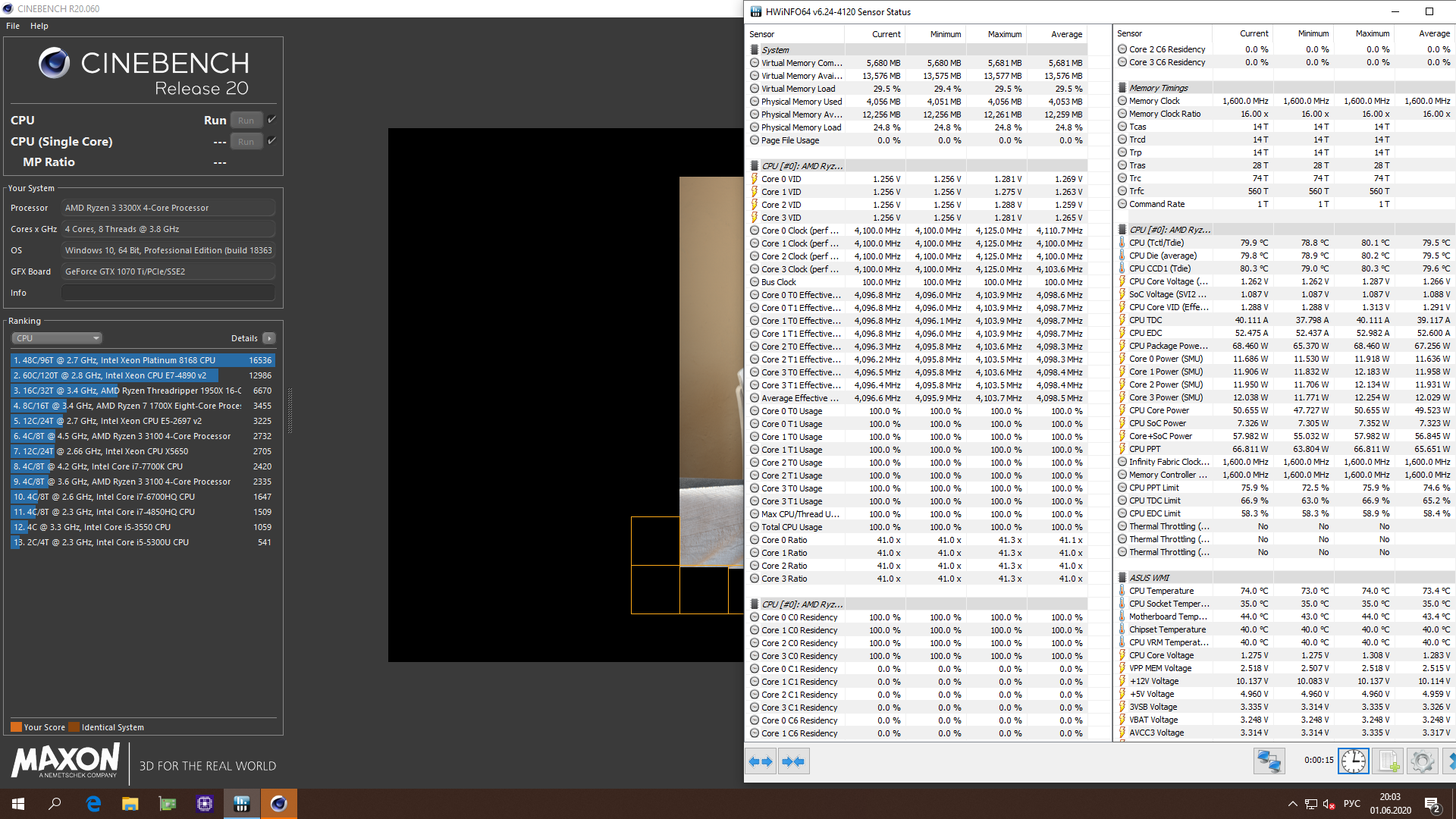Click the Details arrow button in Ranking
This screenshot has height=819, width=1456.
point(269,338)
